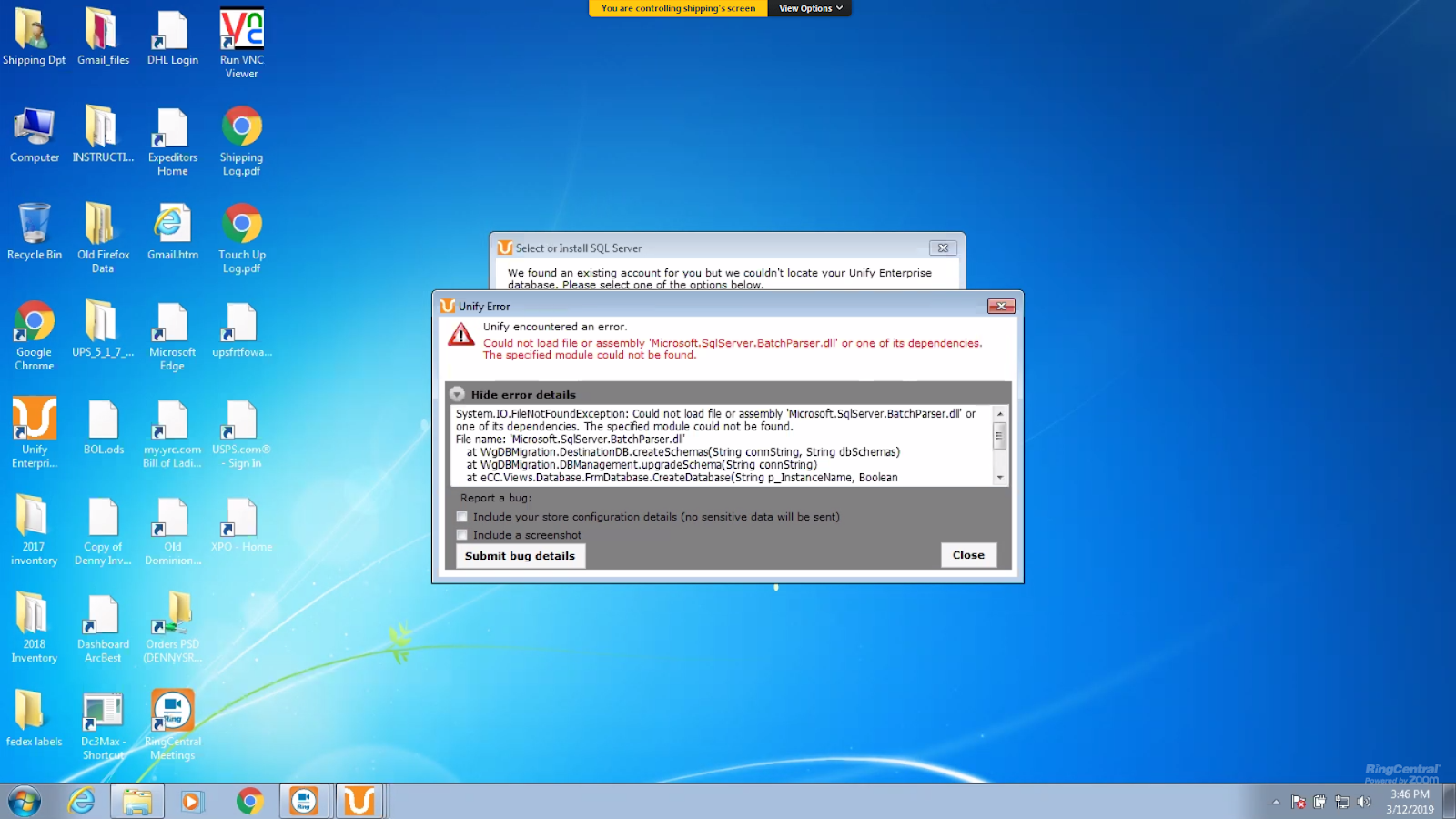Open the Touch Up Log.pdf icon

coord(241,238)
